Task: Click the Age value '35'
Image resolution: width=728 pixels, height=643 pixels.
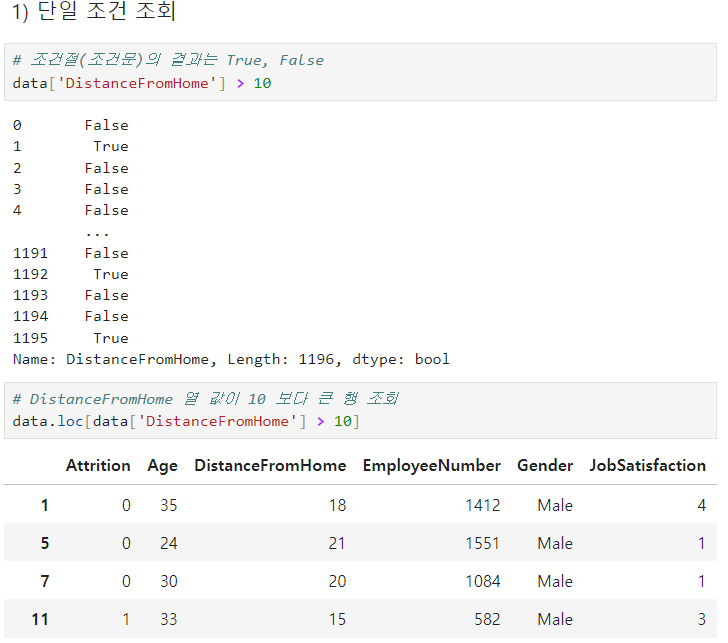Action: click(x=169, y=505)
